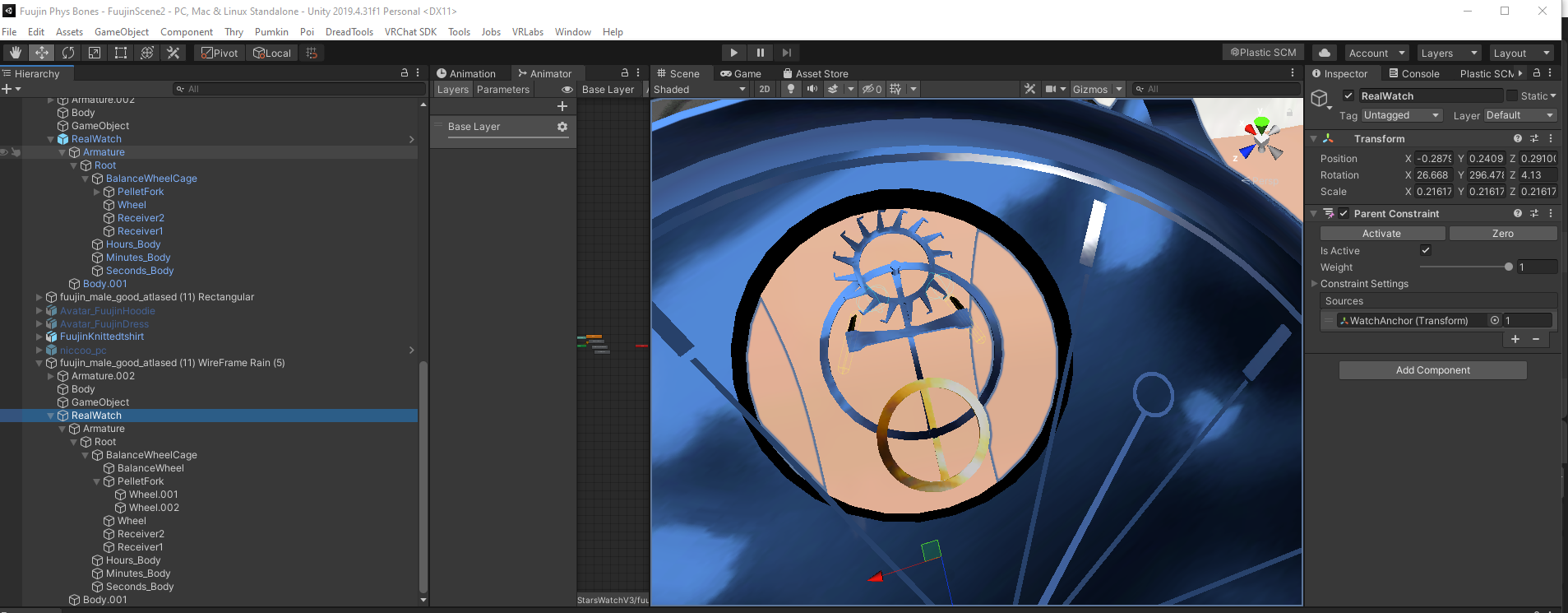The width and height of the screenshot is (1568, 613).
Task: Adjust the Weight slider handle
Action: tap(1508, 267)
